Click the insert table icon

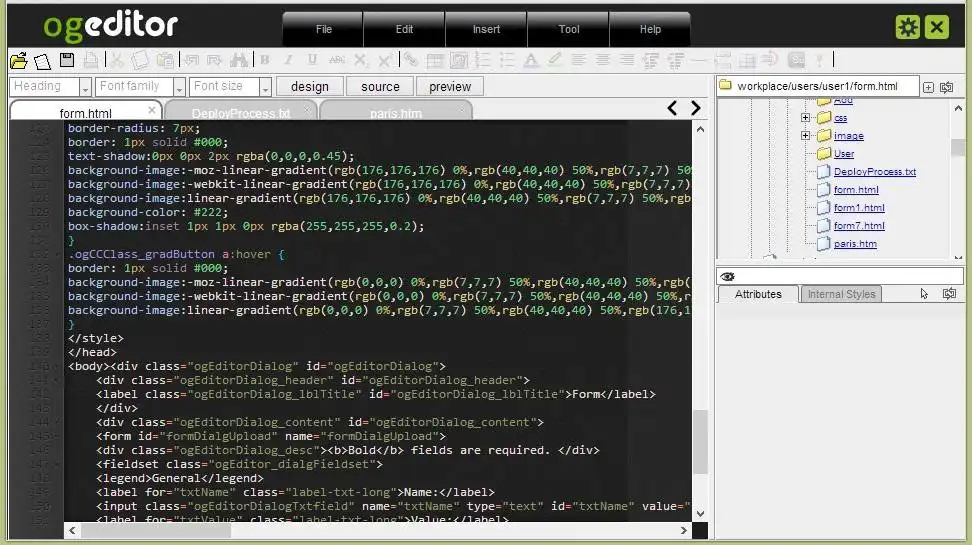[435, 60]
